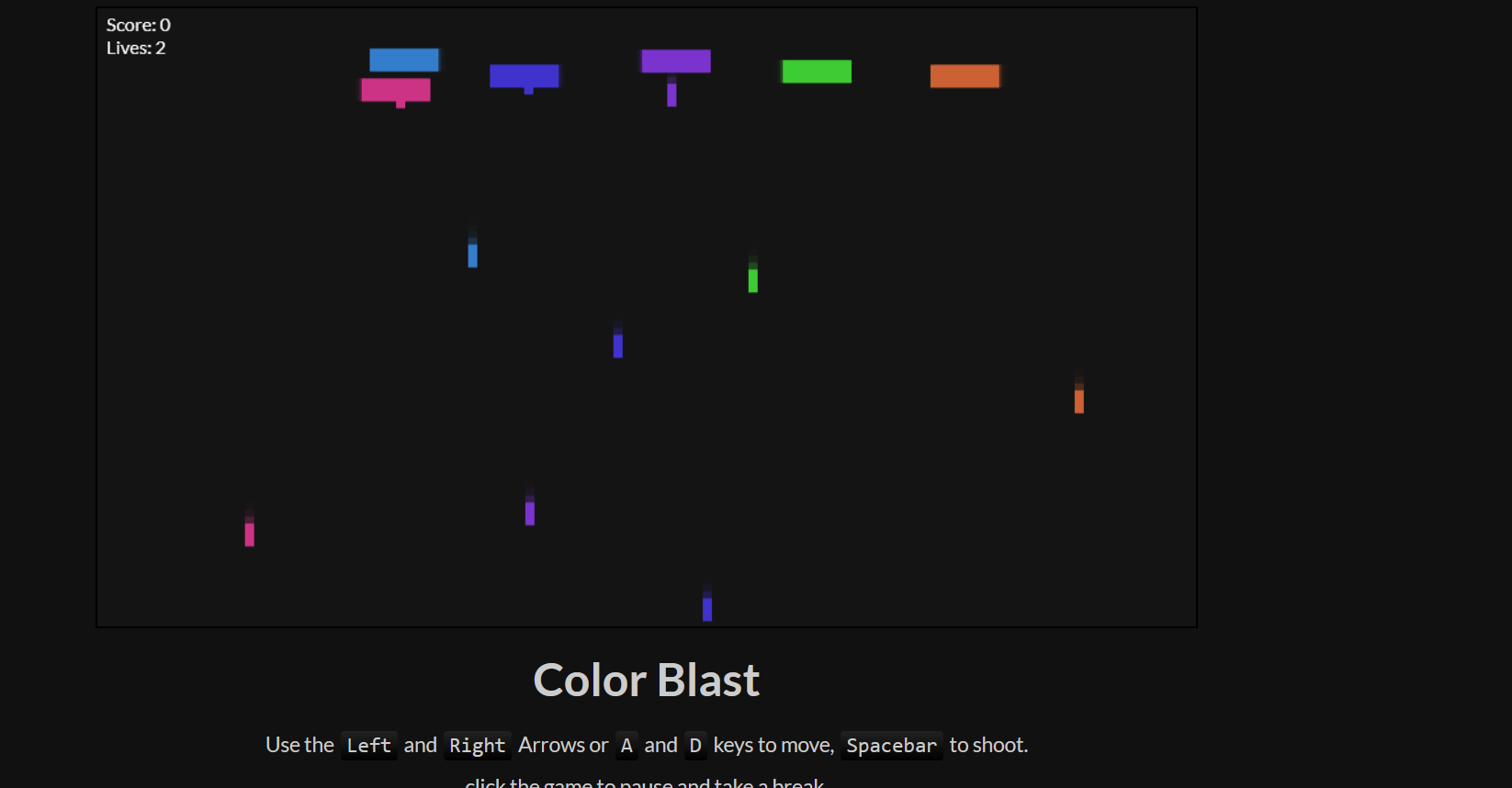
Task: Click the Left key label
Action: [369, 746]
